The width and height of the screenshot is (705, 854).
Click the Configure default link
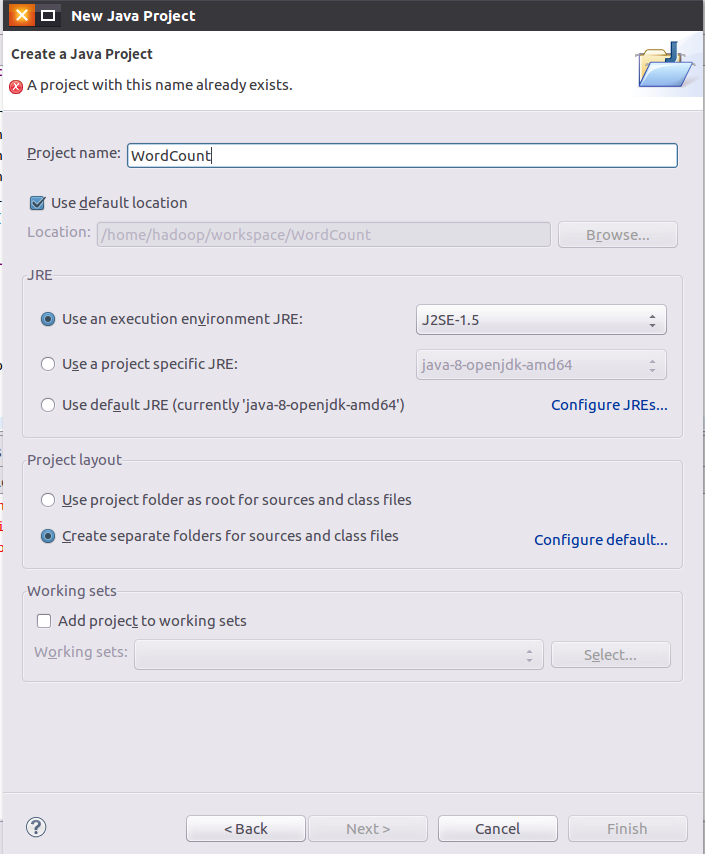pyautogui.click(x=600, y=540)
